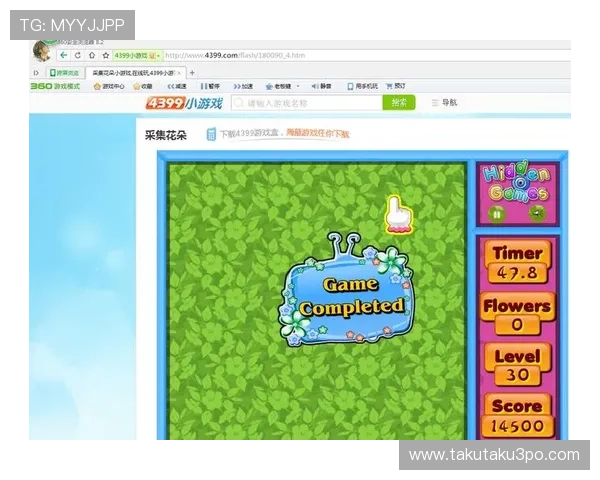Click the 4399小游戏 site logo
This screenshot has height=480, width=600.
click(x=184, y=103)
